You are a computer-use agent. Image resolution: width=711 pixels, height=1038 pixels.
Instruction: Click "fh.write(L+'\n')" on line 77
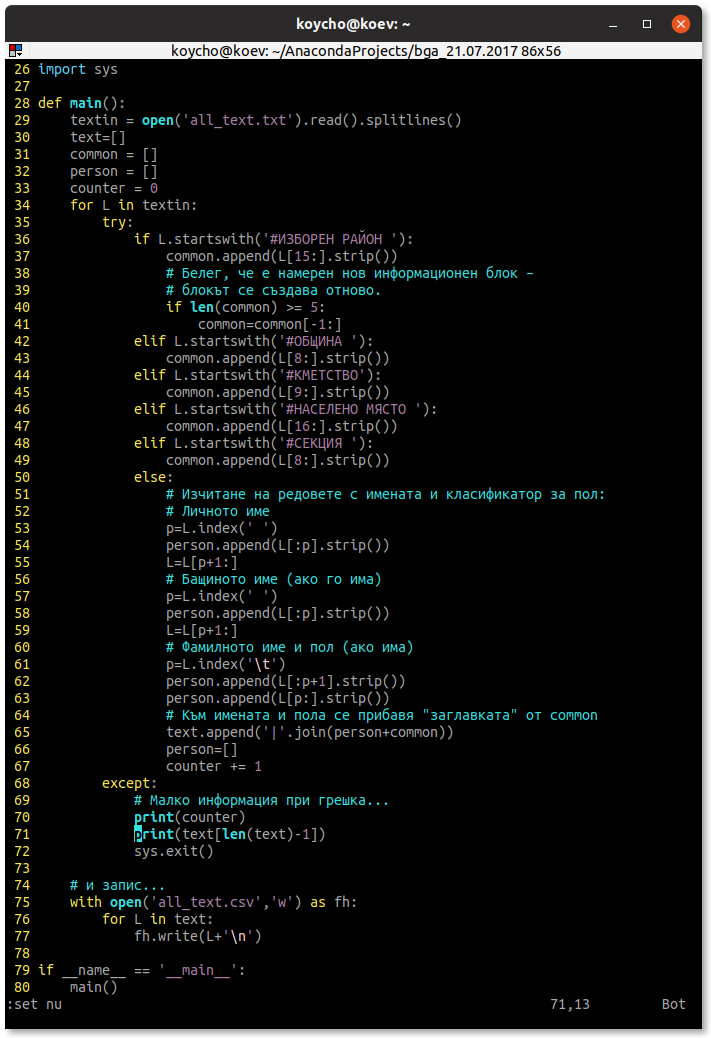[x=198, y=936]
